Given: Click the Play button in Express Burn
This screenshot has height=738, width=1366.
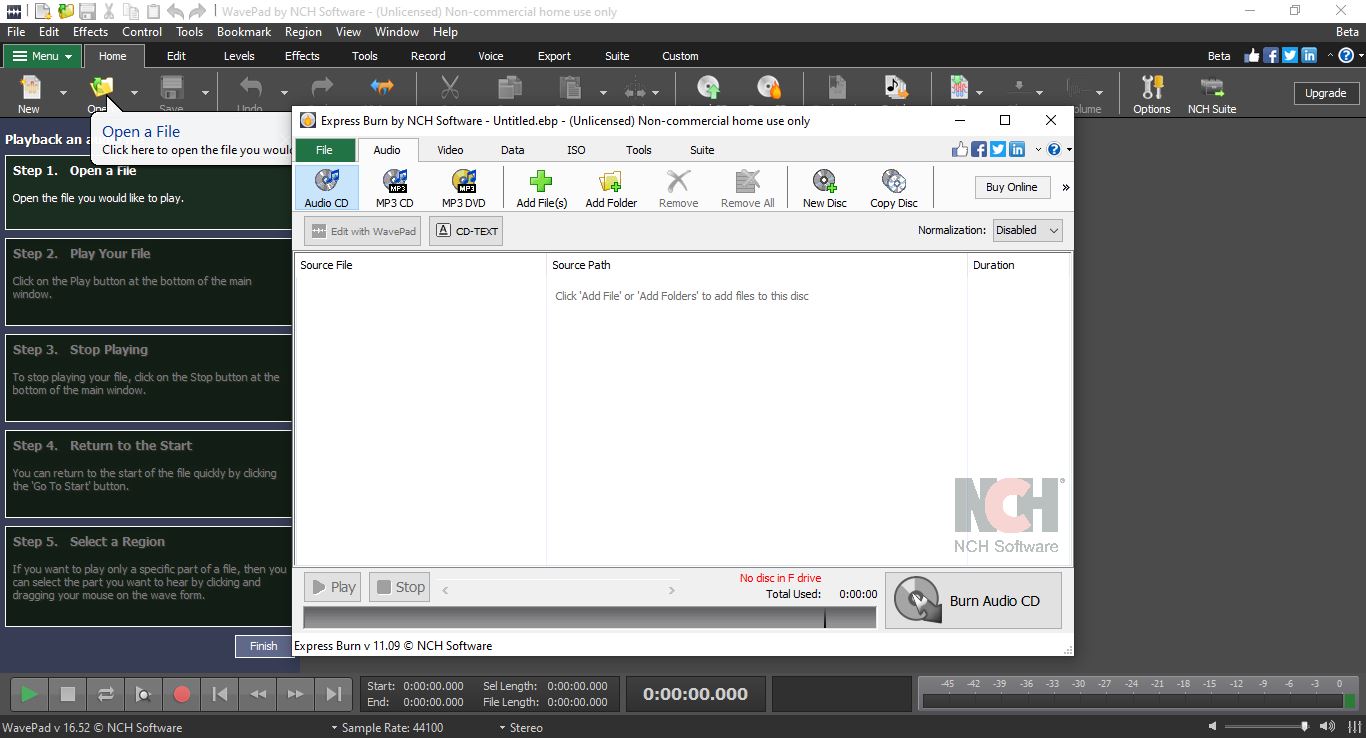Looking at the screenshot, I should click(333, 587).
